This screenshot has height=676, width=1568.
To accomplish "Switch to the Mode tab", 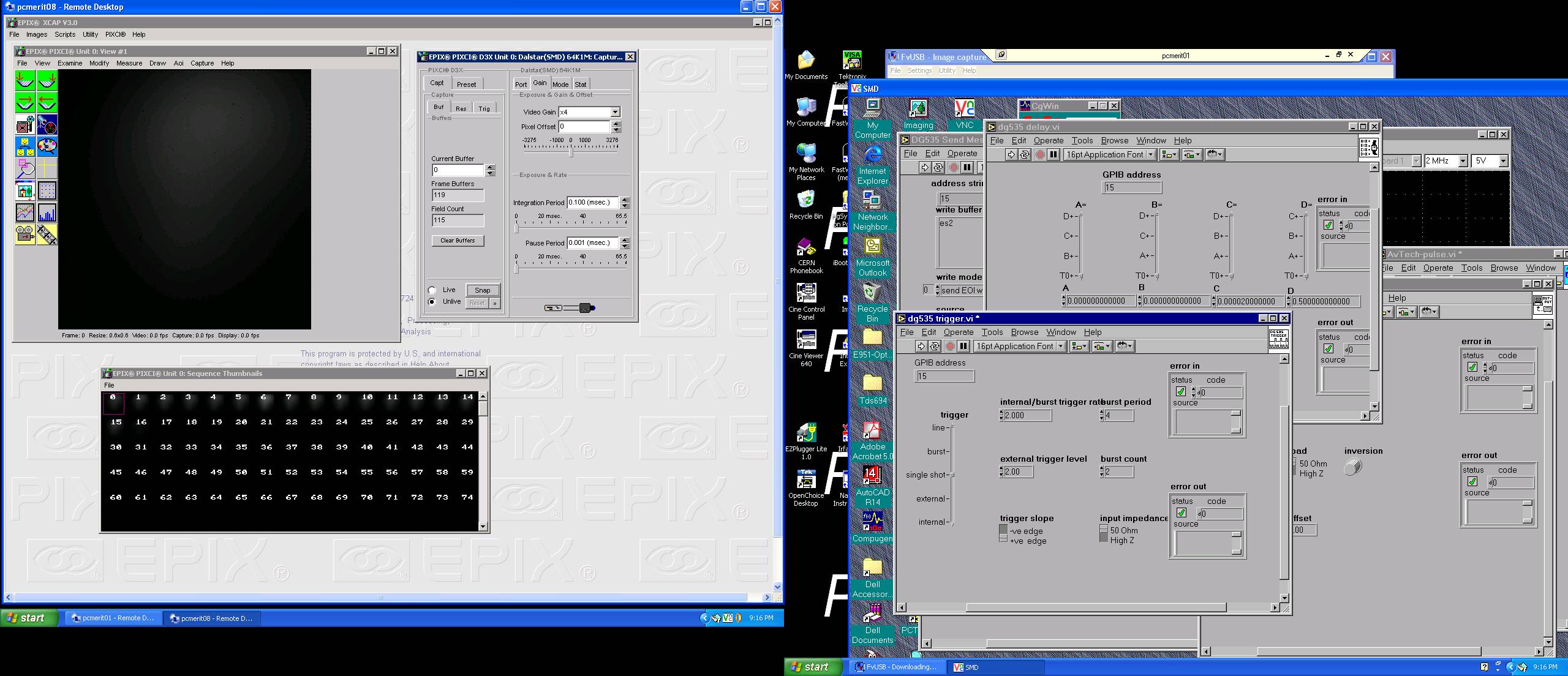I will click(x=560, y=85).
